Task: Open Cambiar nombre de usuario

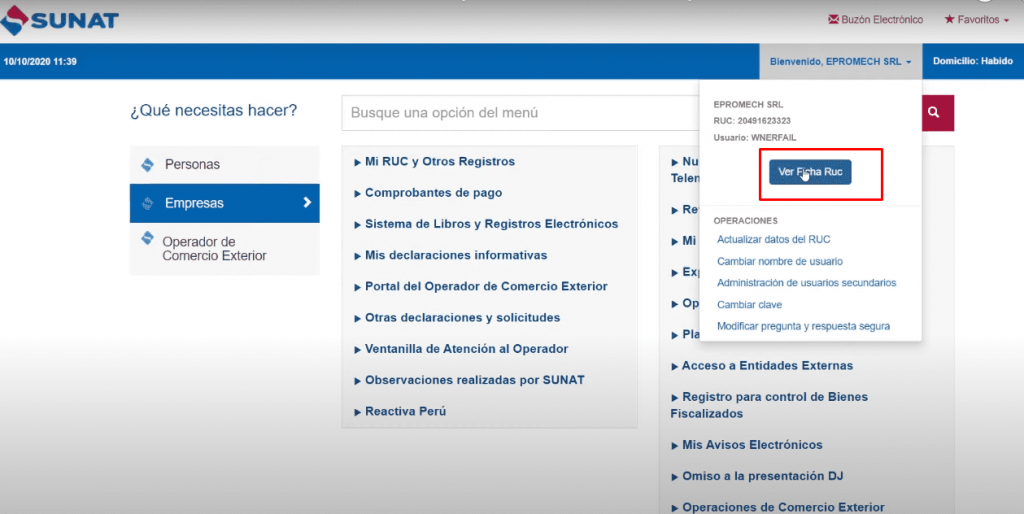Action: pos(780,261)
